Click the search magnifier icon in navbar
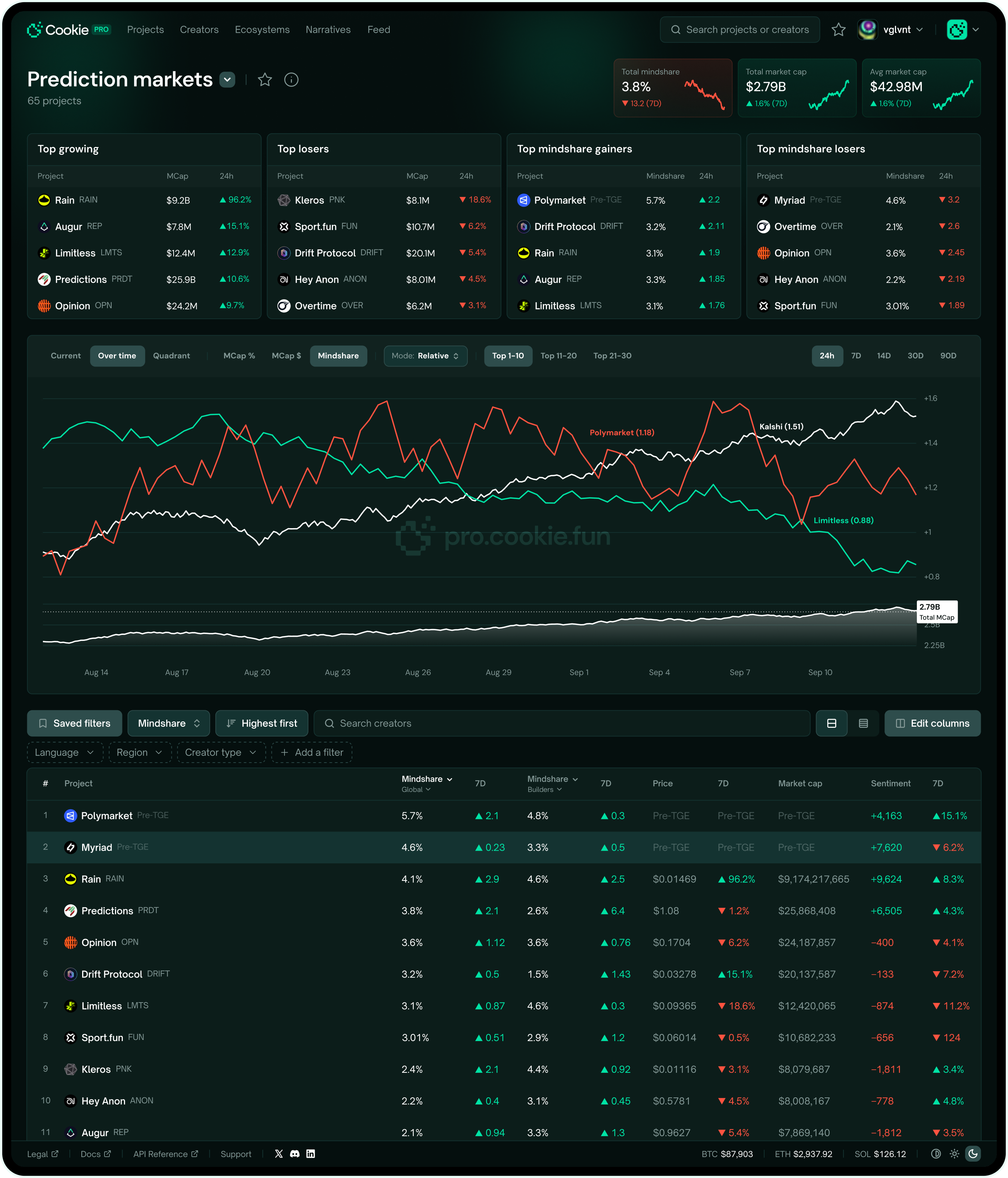 [675, 29]
